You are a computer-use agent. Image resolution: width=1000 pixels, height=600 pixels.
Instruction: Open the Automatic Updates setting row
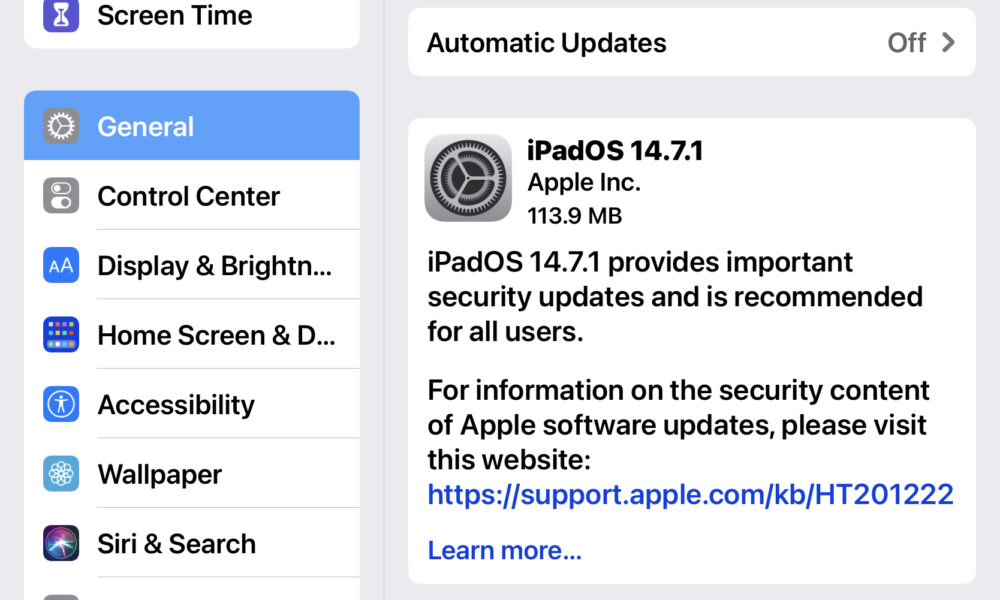(692, 42)
